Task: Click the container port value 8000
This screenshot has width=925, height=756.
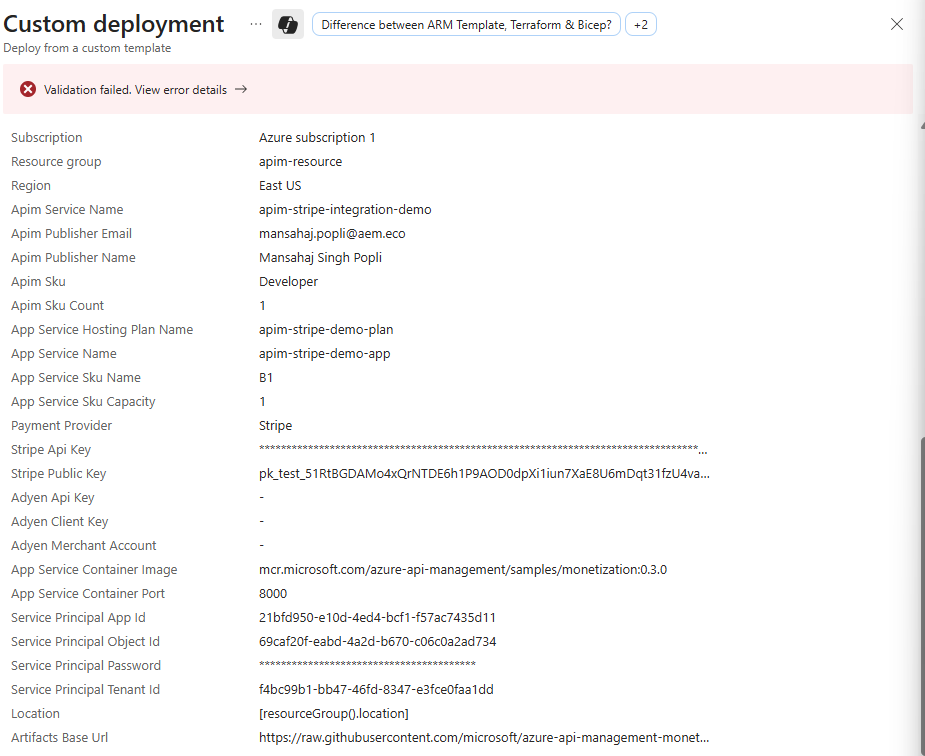Action: pyautogui.click(x=273, y=594)
